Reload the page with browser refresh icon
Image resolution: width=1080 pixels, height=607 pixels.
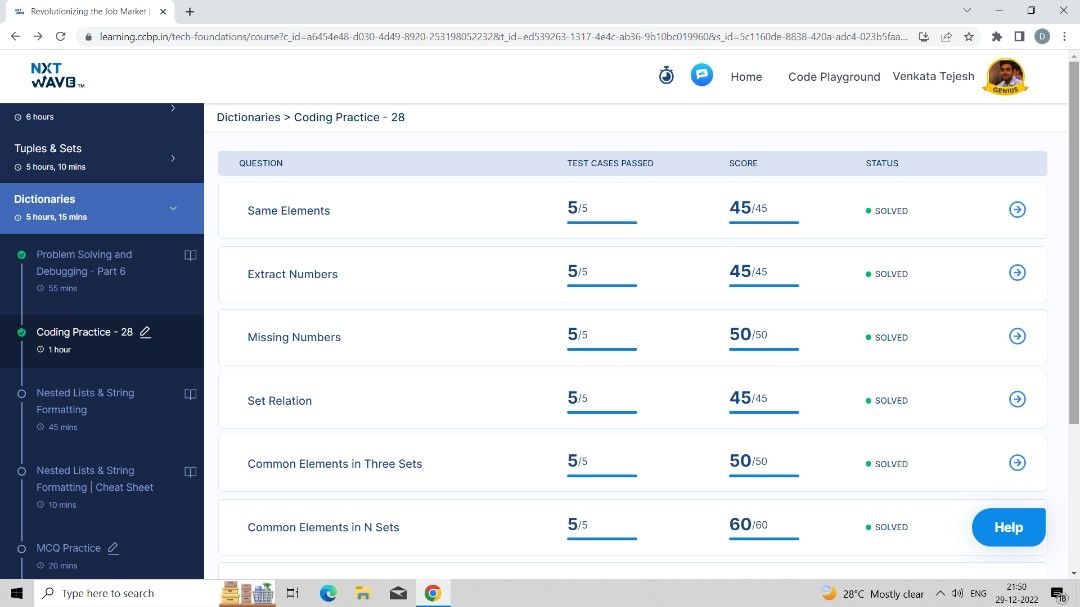61,37
